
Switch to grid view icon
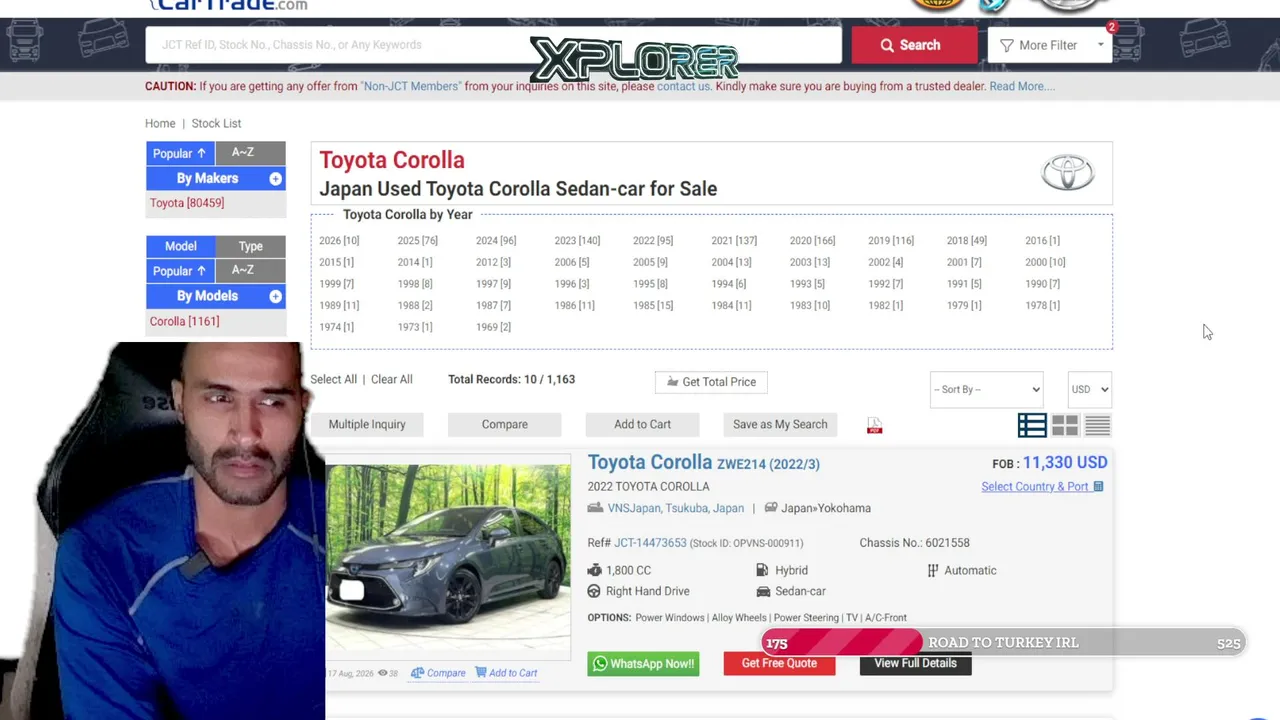(x=1065, y=425)
